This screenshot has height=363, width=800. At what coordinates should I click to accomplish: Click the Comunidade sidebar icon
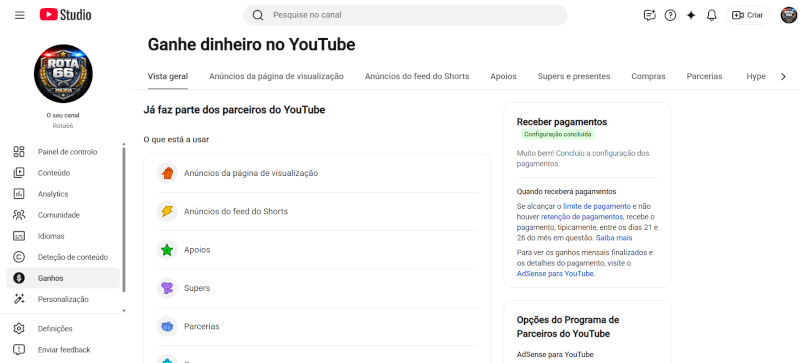(19, 215)
